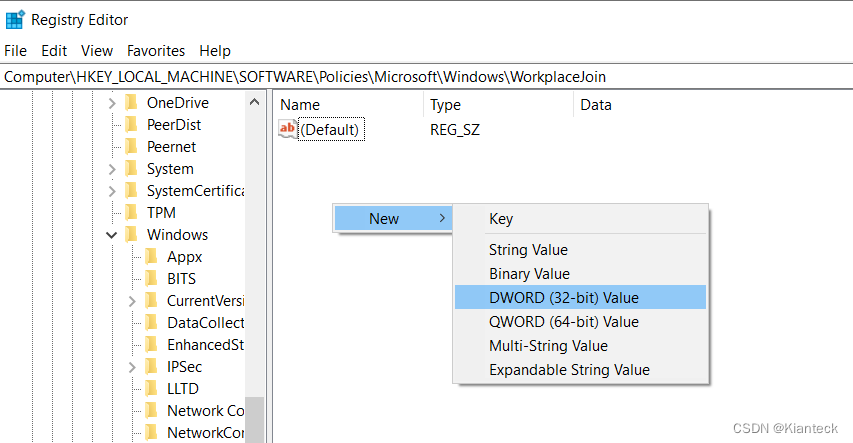Screen dimensions: 853x443
Task: Click the registry path address bar
Action: [426, 77]
